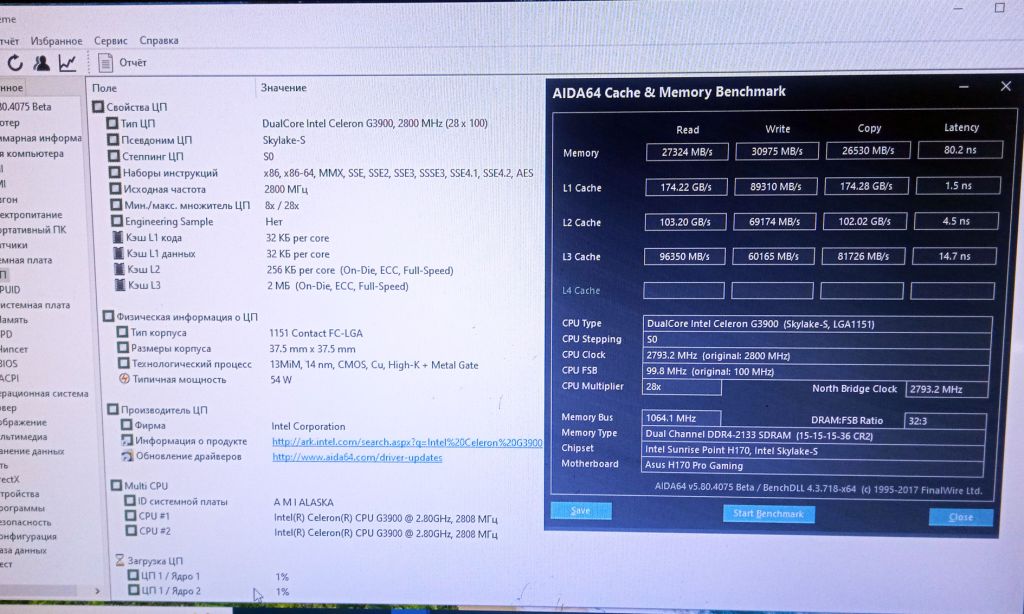Open the Избранное menu

click(56, 40)
